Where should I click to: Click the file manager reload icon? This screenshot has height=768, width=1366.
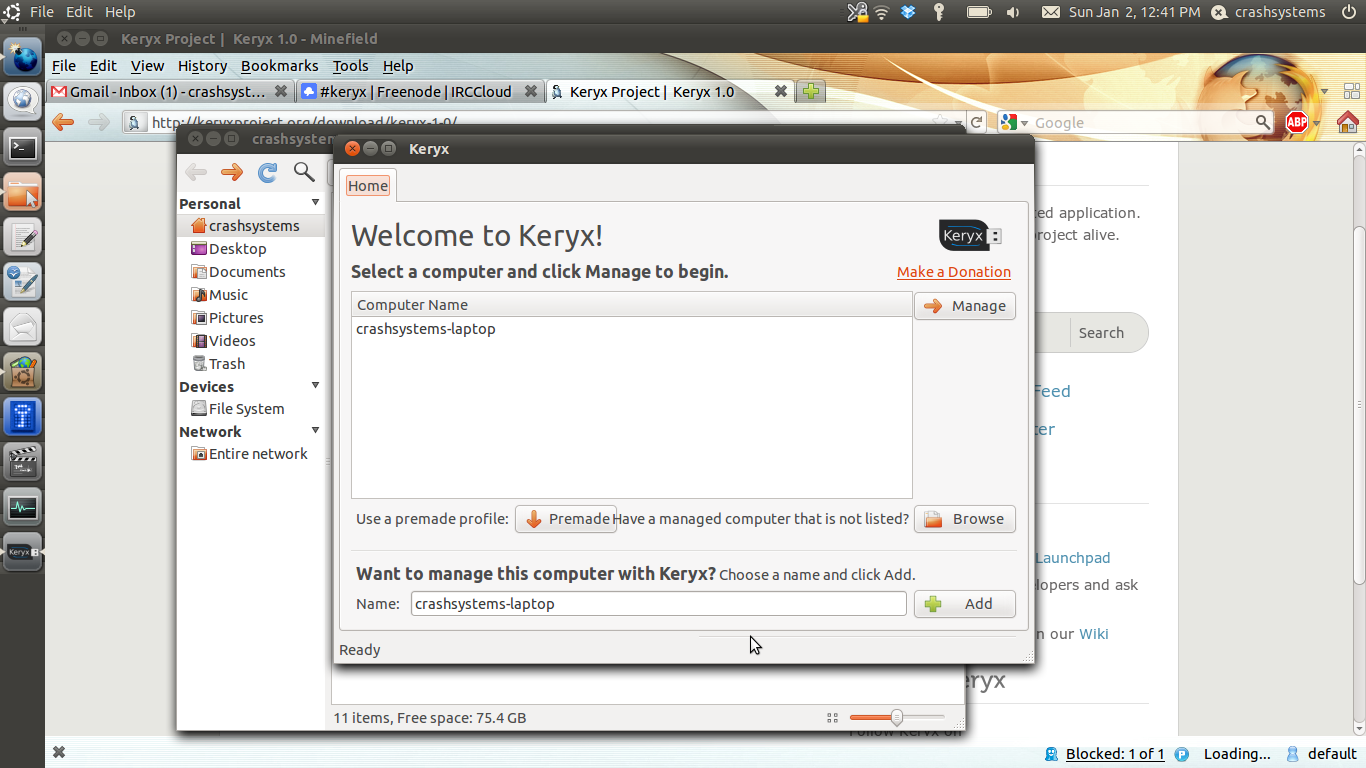coord(267,172)
